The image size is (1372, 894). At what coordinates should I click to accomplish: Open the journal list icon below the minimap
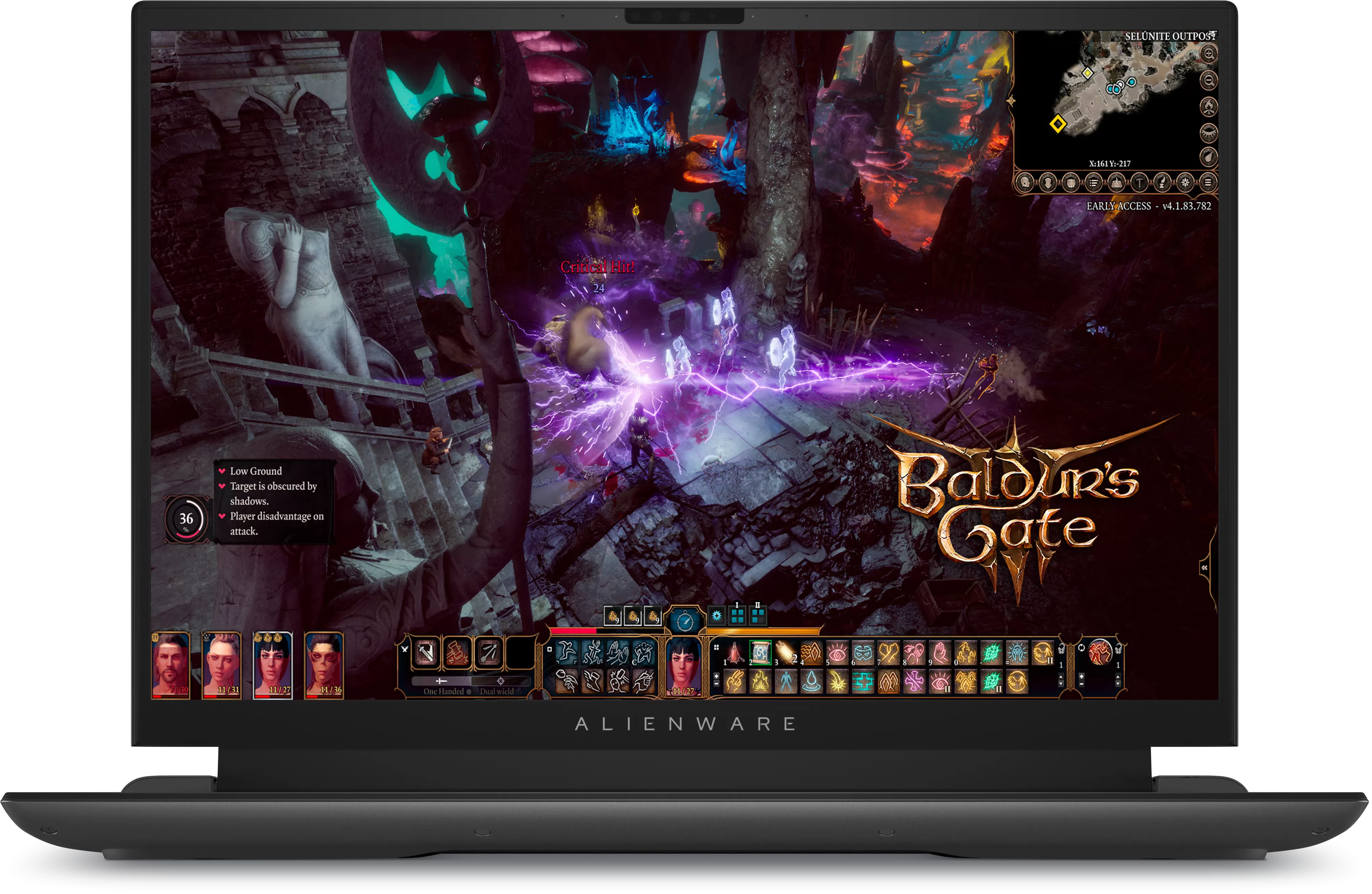(x=1094, y=183)
